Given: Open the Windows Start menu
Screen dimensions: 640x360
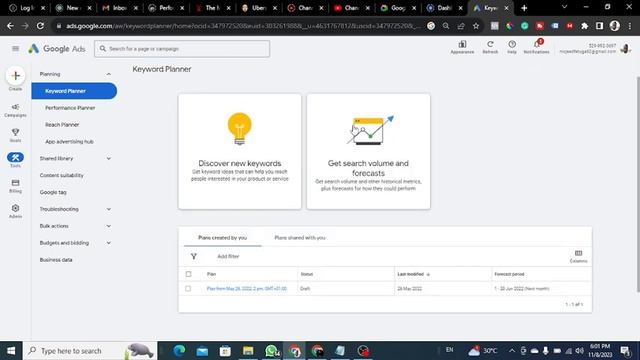Looking at the screenshot, I should click(x=11, y=351).
